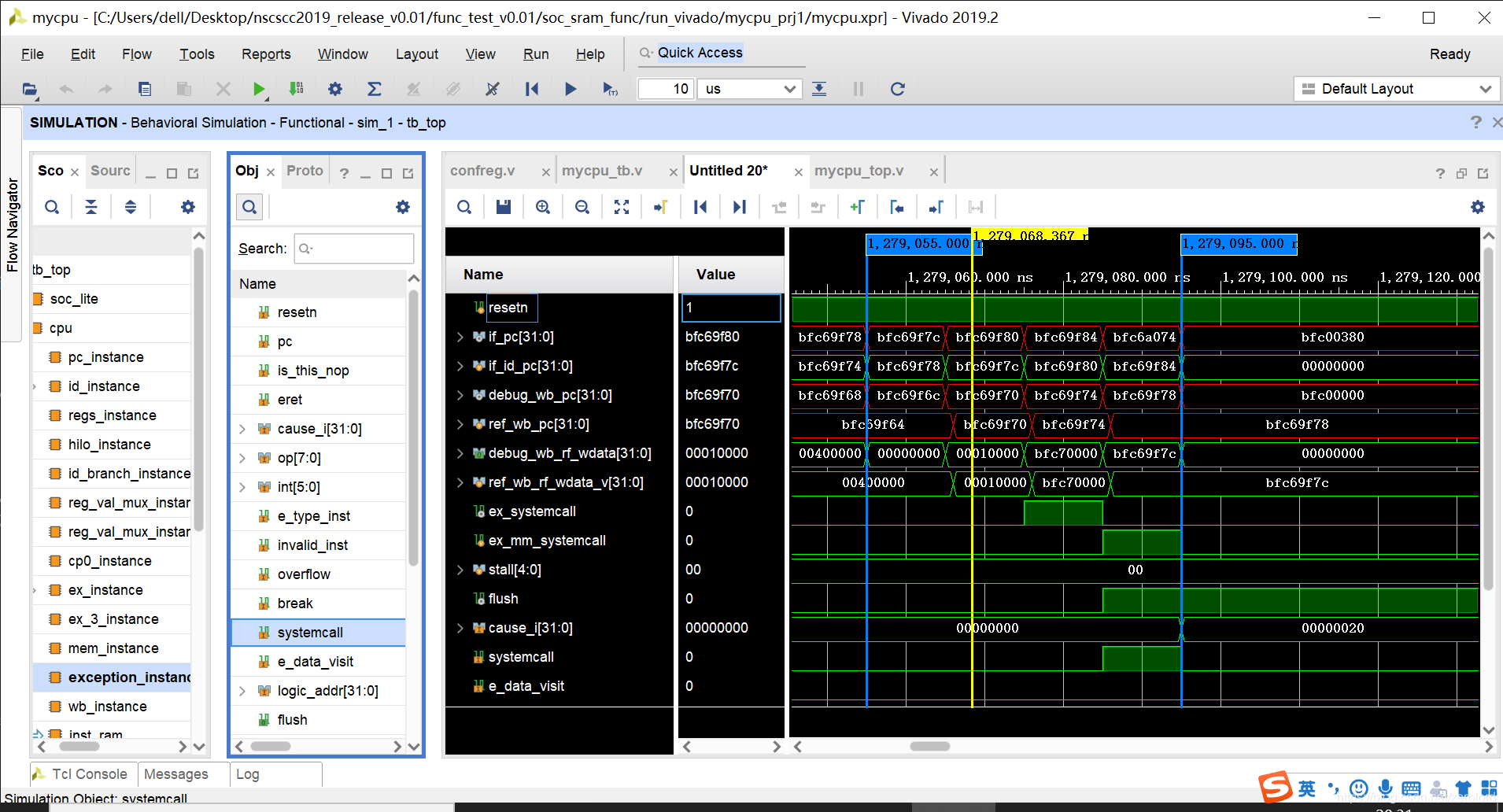This screenshot has width=1503, height=812.
Task: Click Go to Time 0 icon
Action: 700,207
